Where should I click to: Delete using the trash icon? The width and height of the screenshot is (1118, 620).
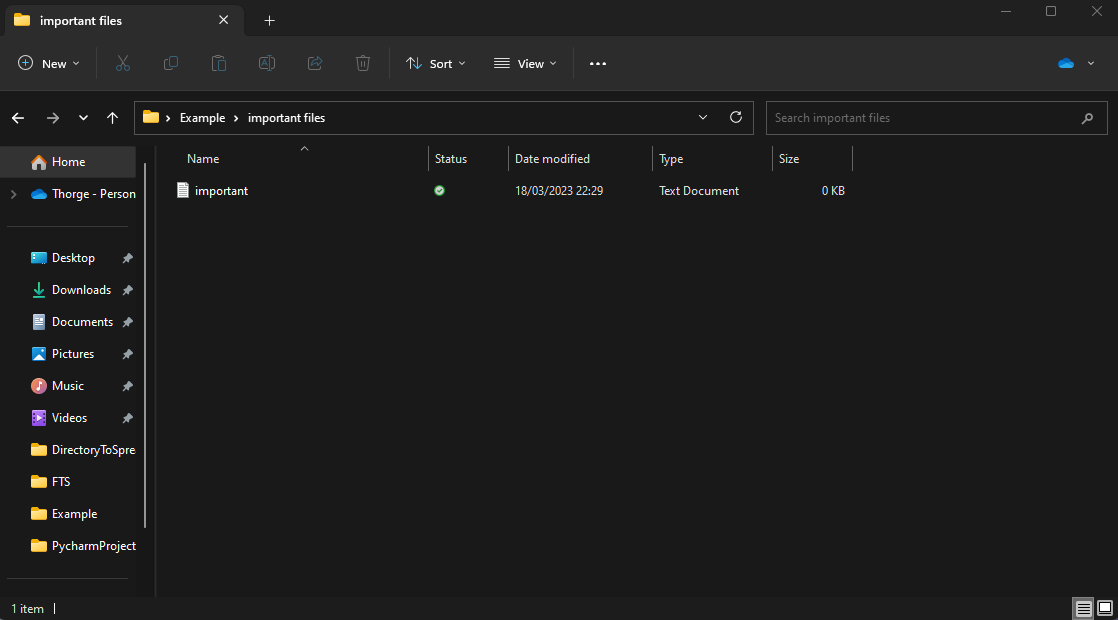(x=362, y=63)
